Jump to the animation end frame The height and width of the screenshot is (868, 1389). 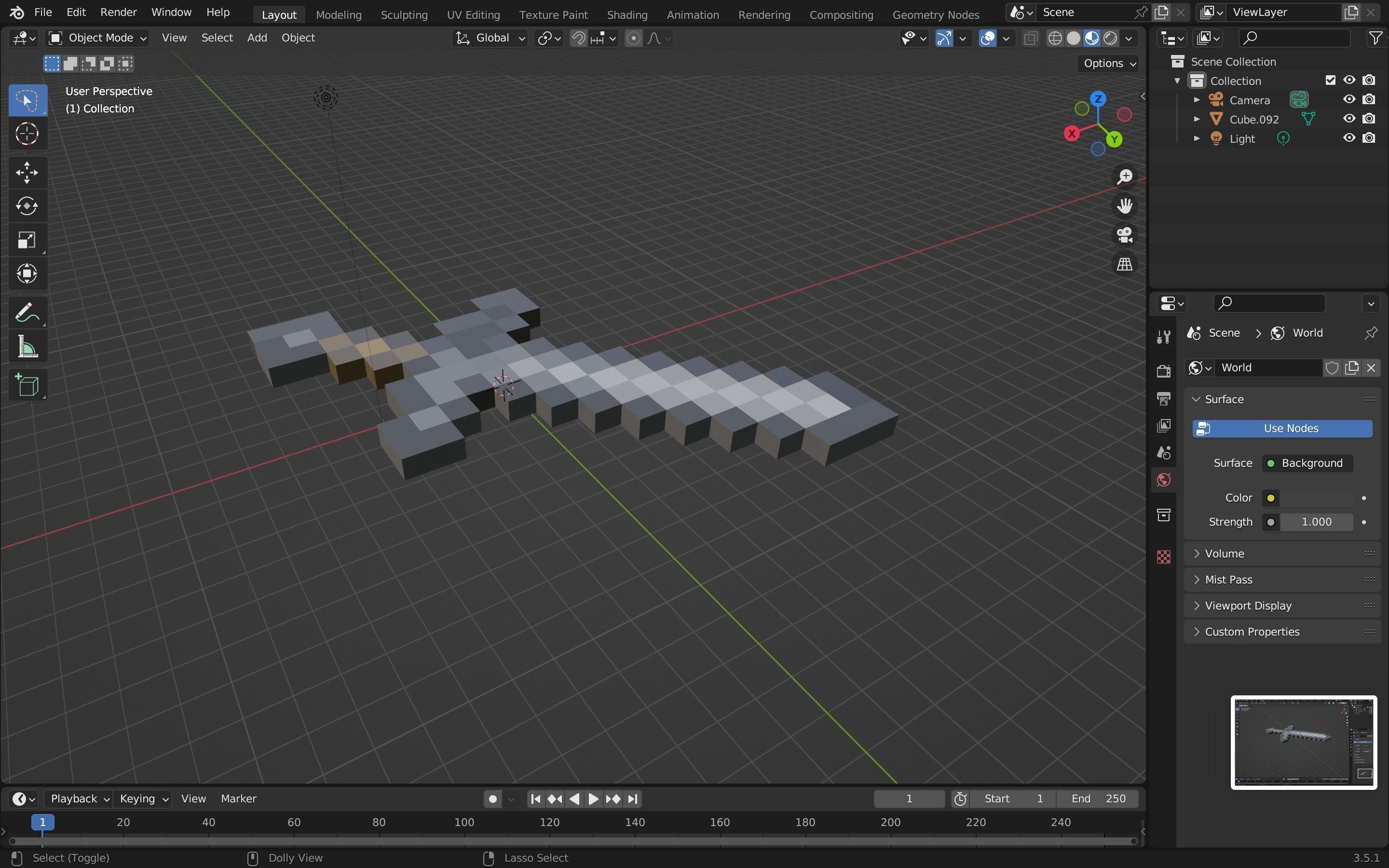point(632,799)
